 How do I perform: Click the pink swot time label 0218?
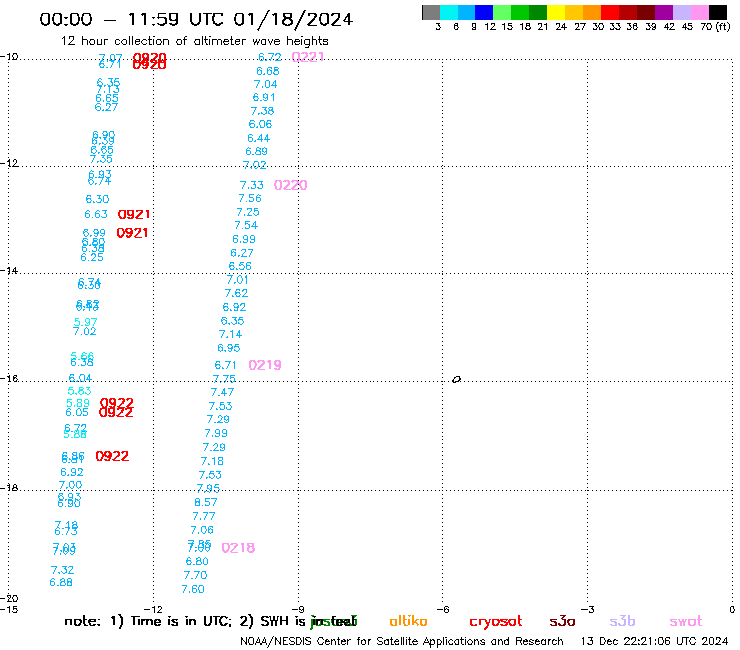click(x=238, y=548)
